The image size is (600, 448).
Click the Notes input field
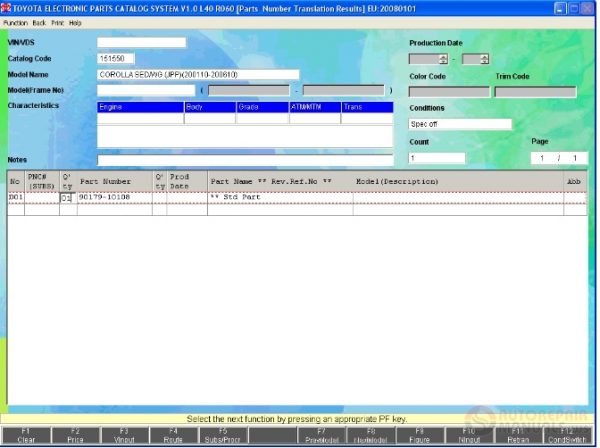click(245, 160)
